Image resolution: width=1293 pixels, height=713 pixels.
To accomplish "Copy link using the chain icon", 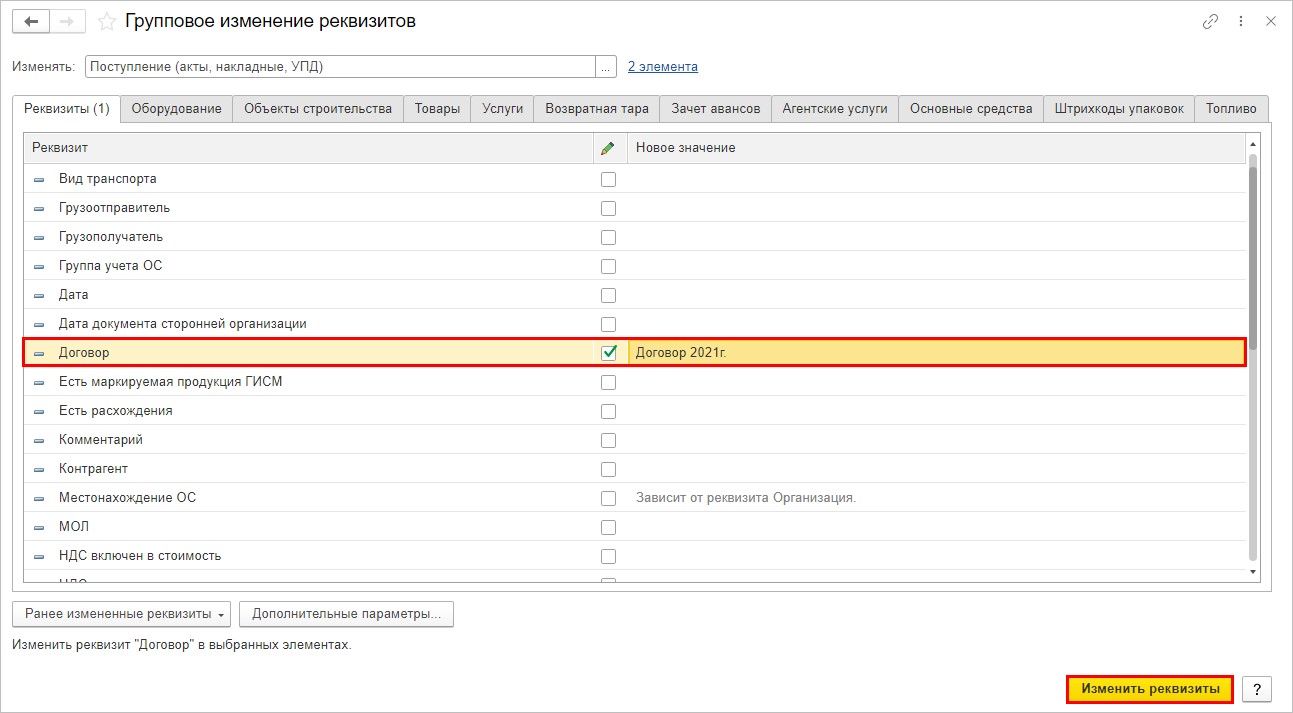I will pyautogui.click(x=1211, y=21).
